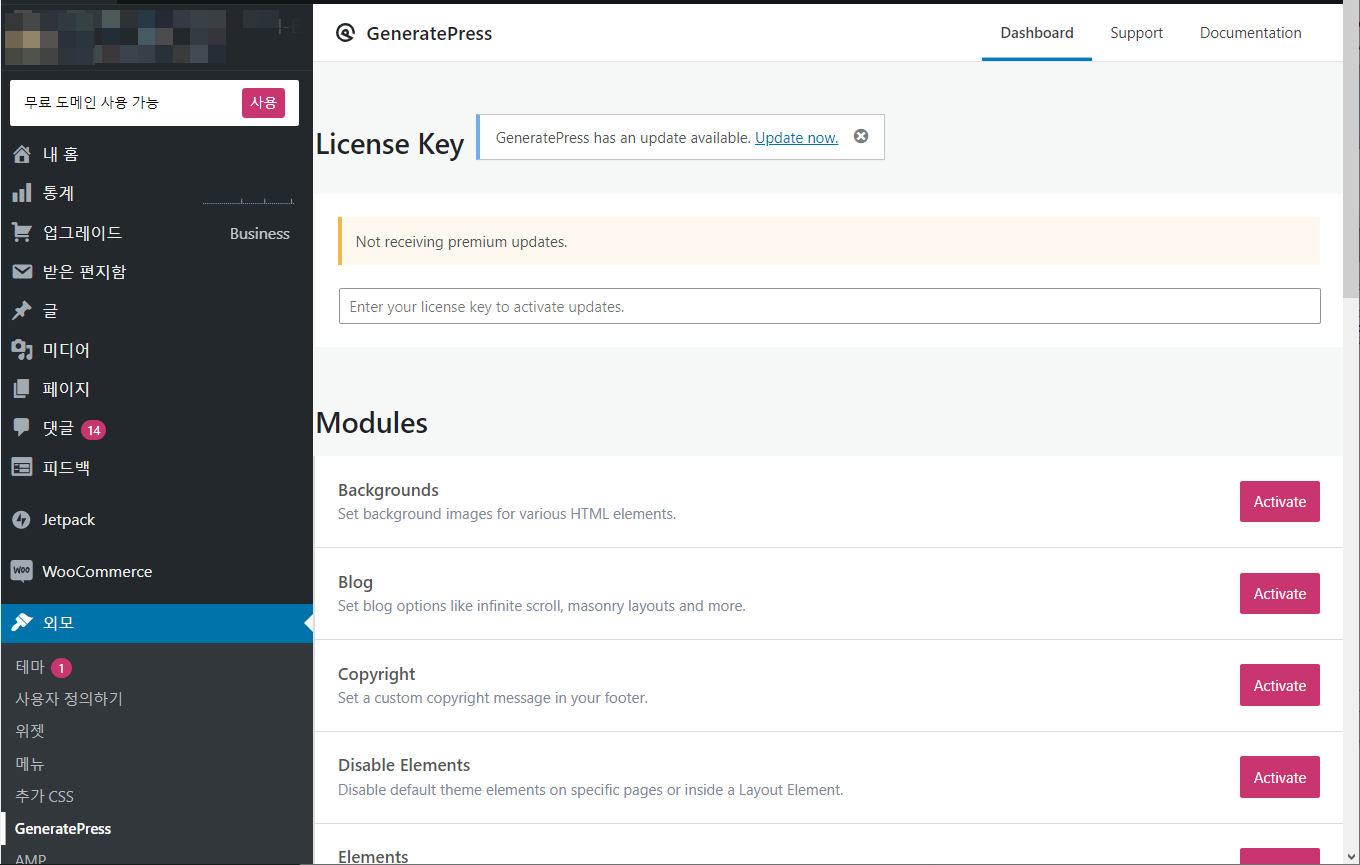Activate the Copyright module
Viewport: 1360px width, 865px height.
pyautogui.click(x=1280, y=686)
